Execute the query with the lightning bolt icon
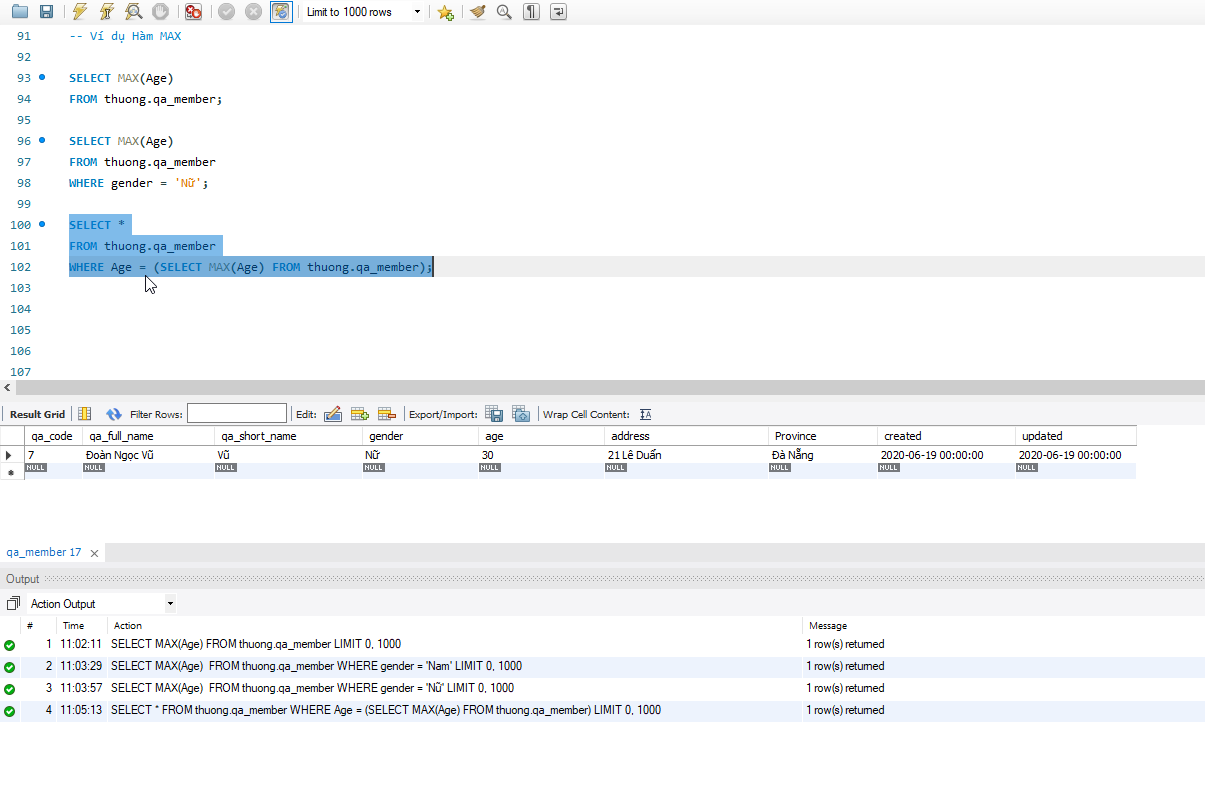1205x793 pixels. click(80, 12)
